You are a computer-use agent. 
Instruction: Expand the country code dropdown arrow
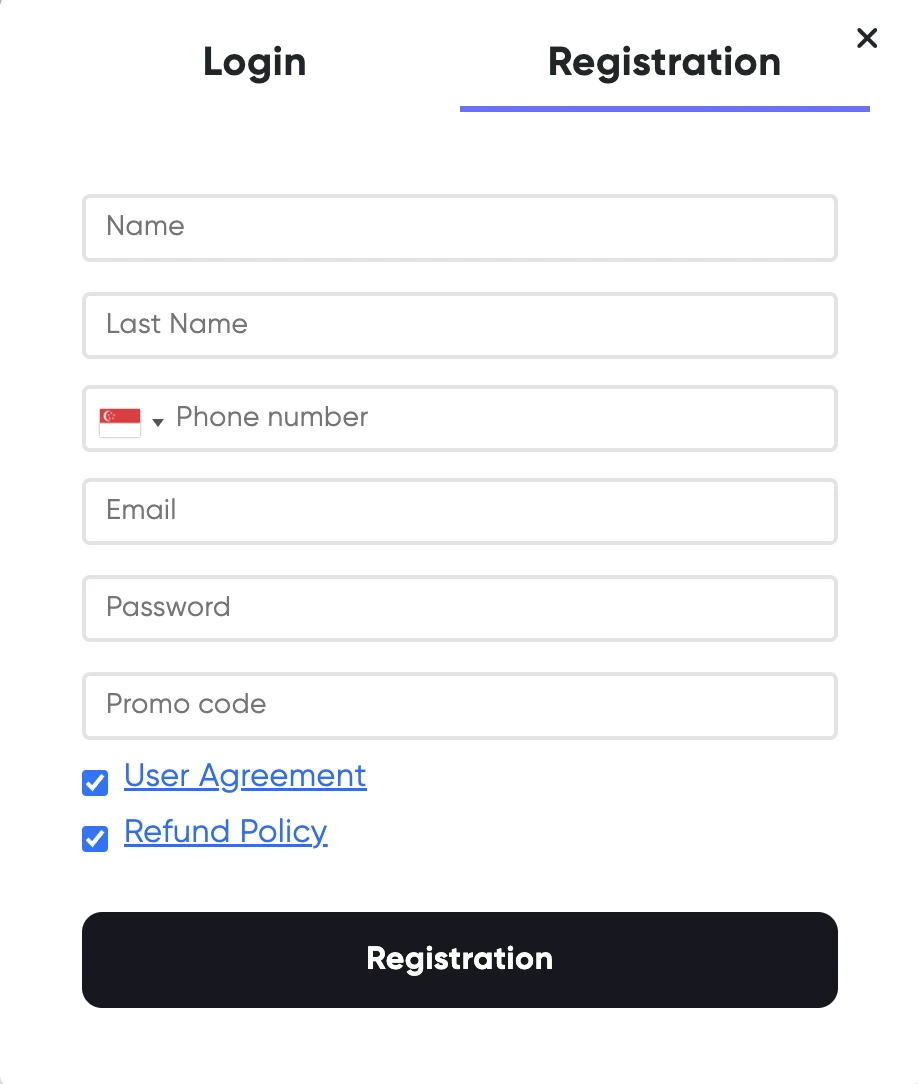158,422
